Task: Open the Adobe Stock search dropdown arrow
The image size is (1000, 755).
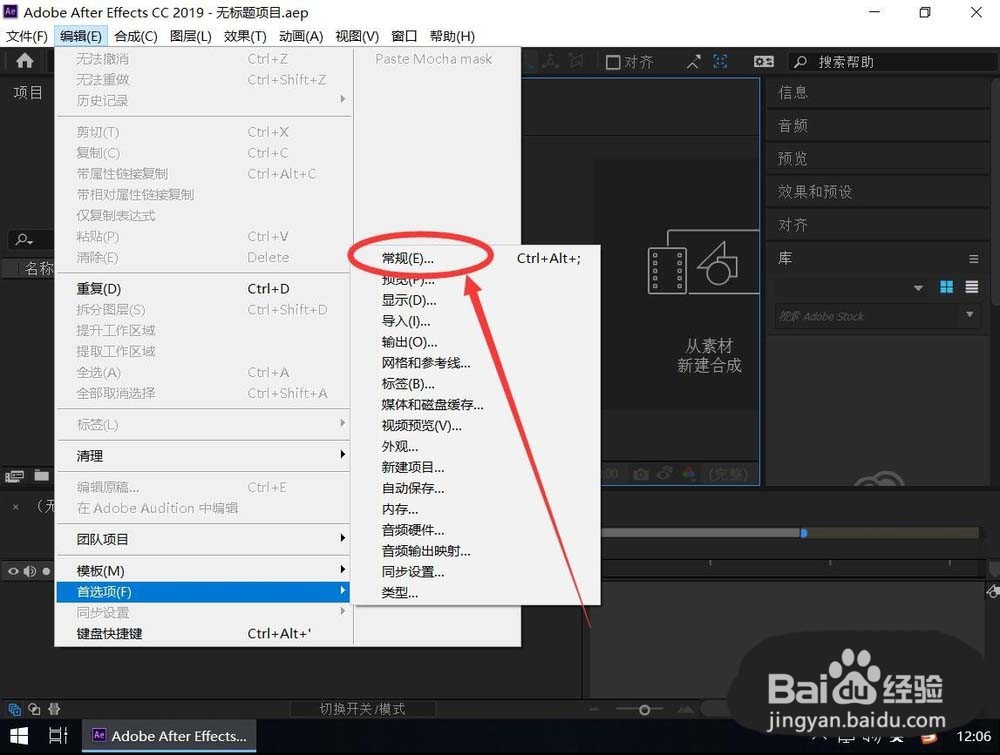Action: (969, 314)
